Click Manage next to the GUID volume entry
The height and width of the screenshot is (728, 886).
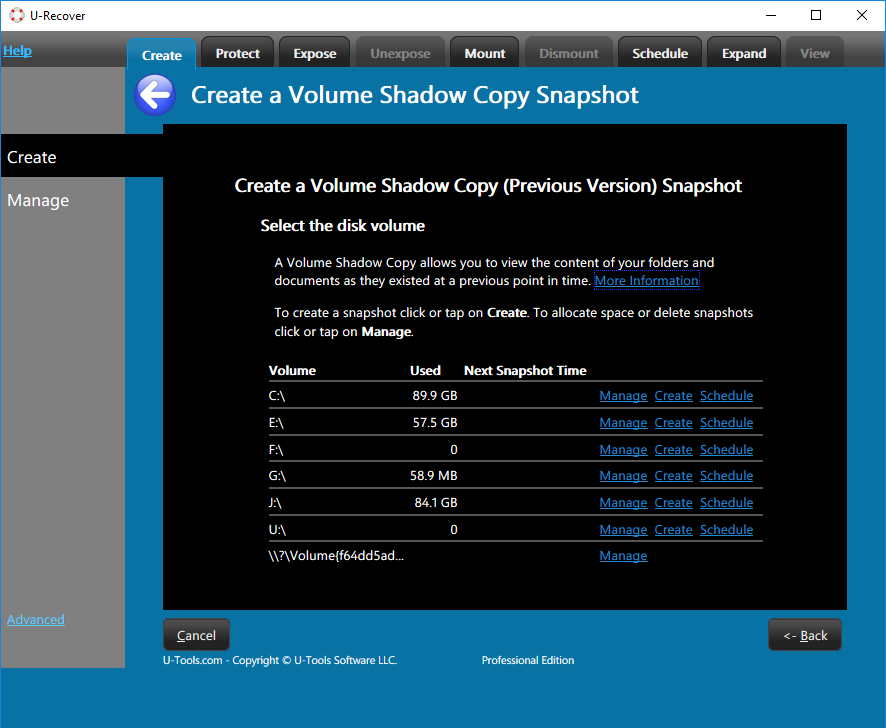pyautogui.click(x=623, y=555)
